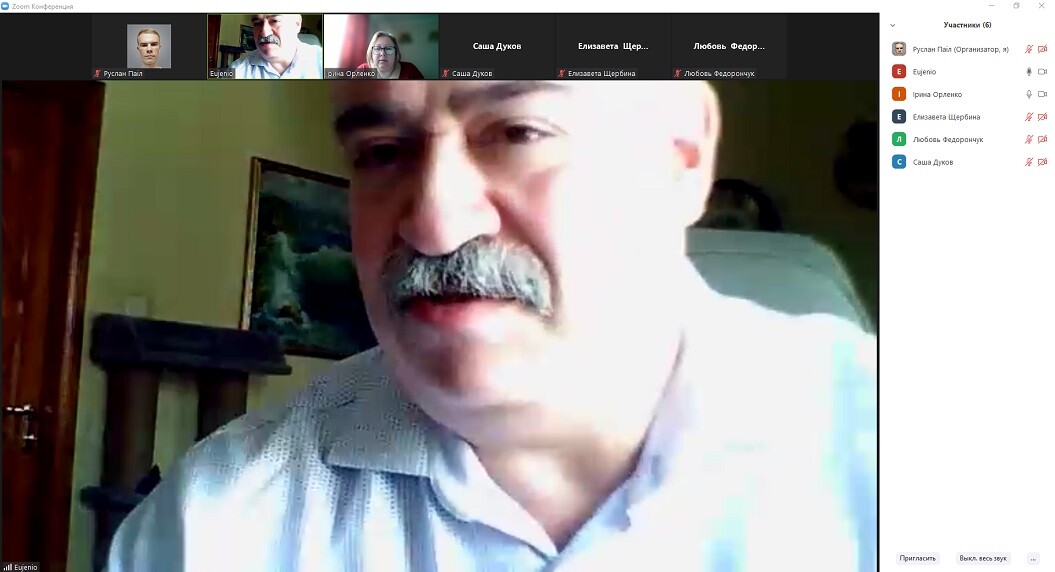Collapse the Участники panel with the chevron

click(892, 25)
